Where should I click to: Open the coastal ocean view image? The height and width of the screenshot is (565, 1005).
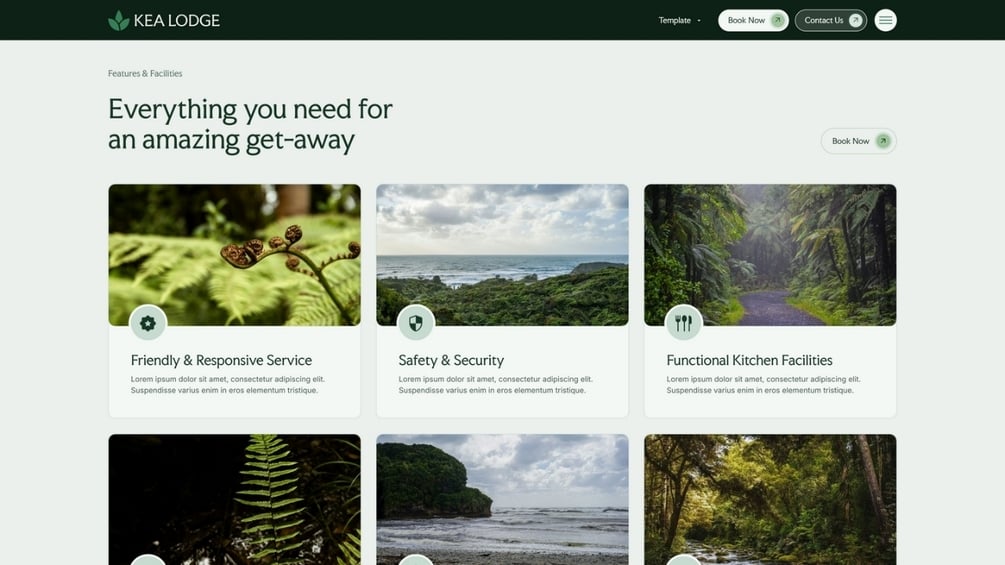click(502, 255)
